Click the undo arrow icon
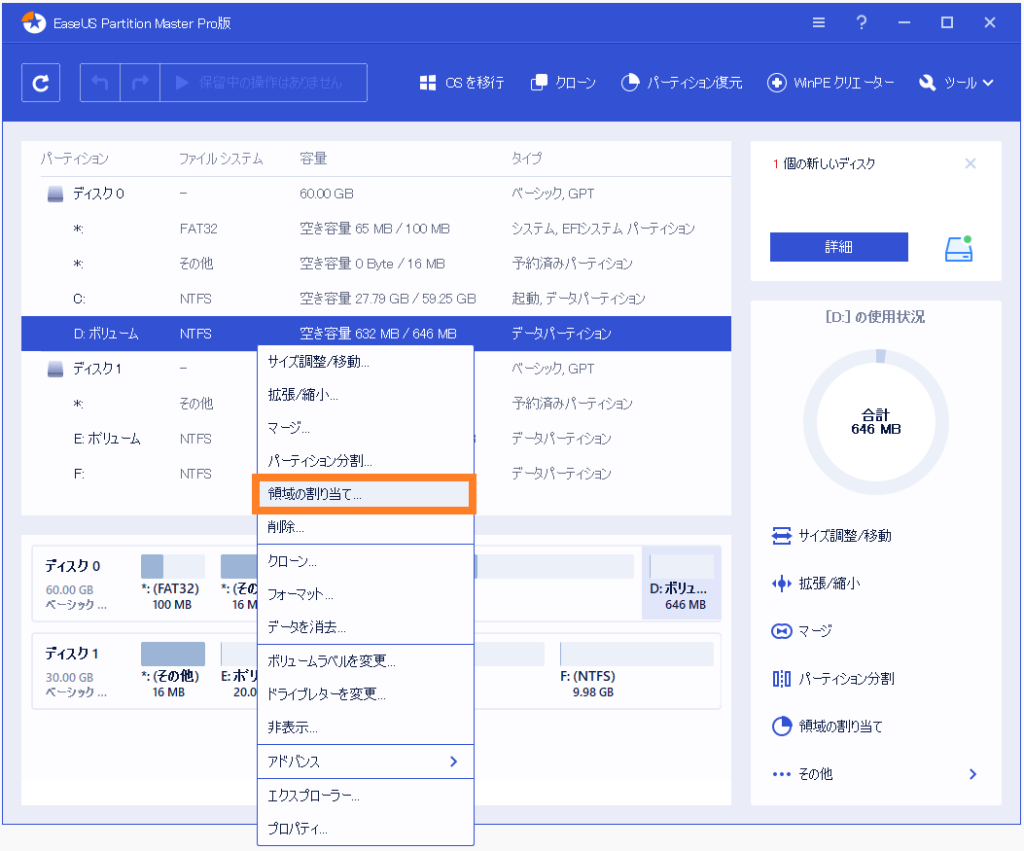The image size is (1024, 851). [x=100, y=83]
